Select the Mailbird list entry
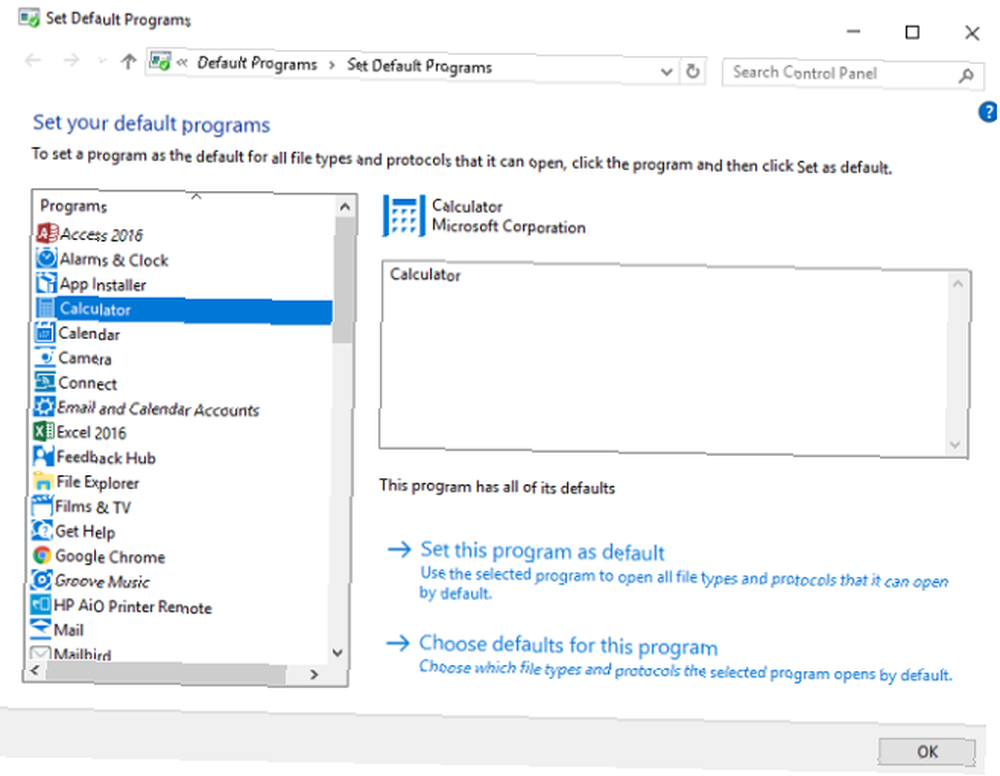This screenshot has width=1000, height=776. click(82, 654)
